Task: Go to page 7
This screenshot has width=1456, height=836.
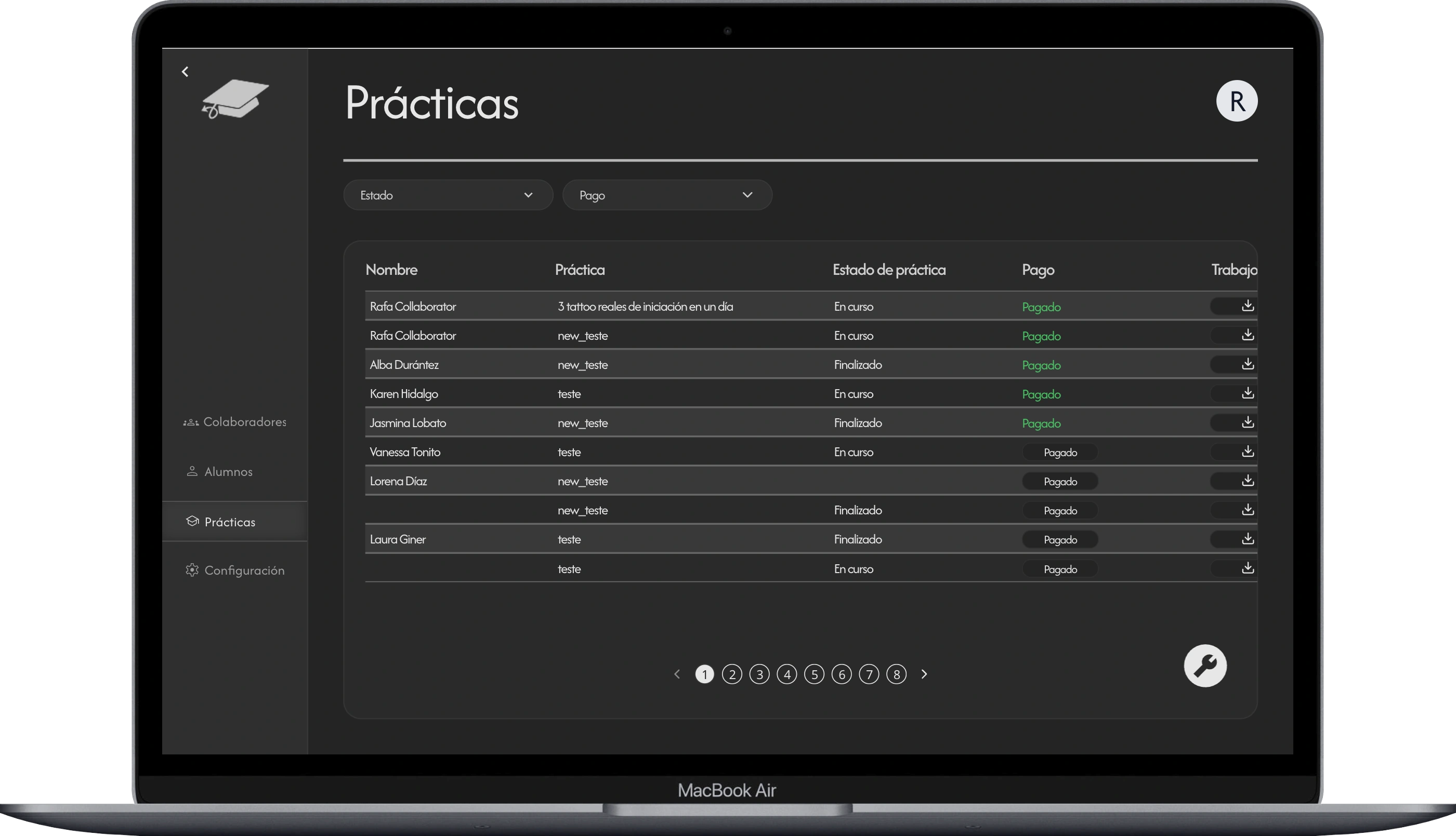Action: point(869,674)
